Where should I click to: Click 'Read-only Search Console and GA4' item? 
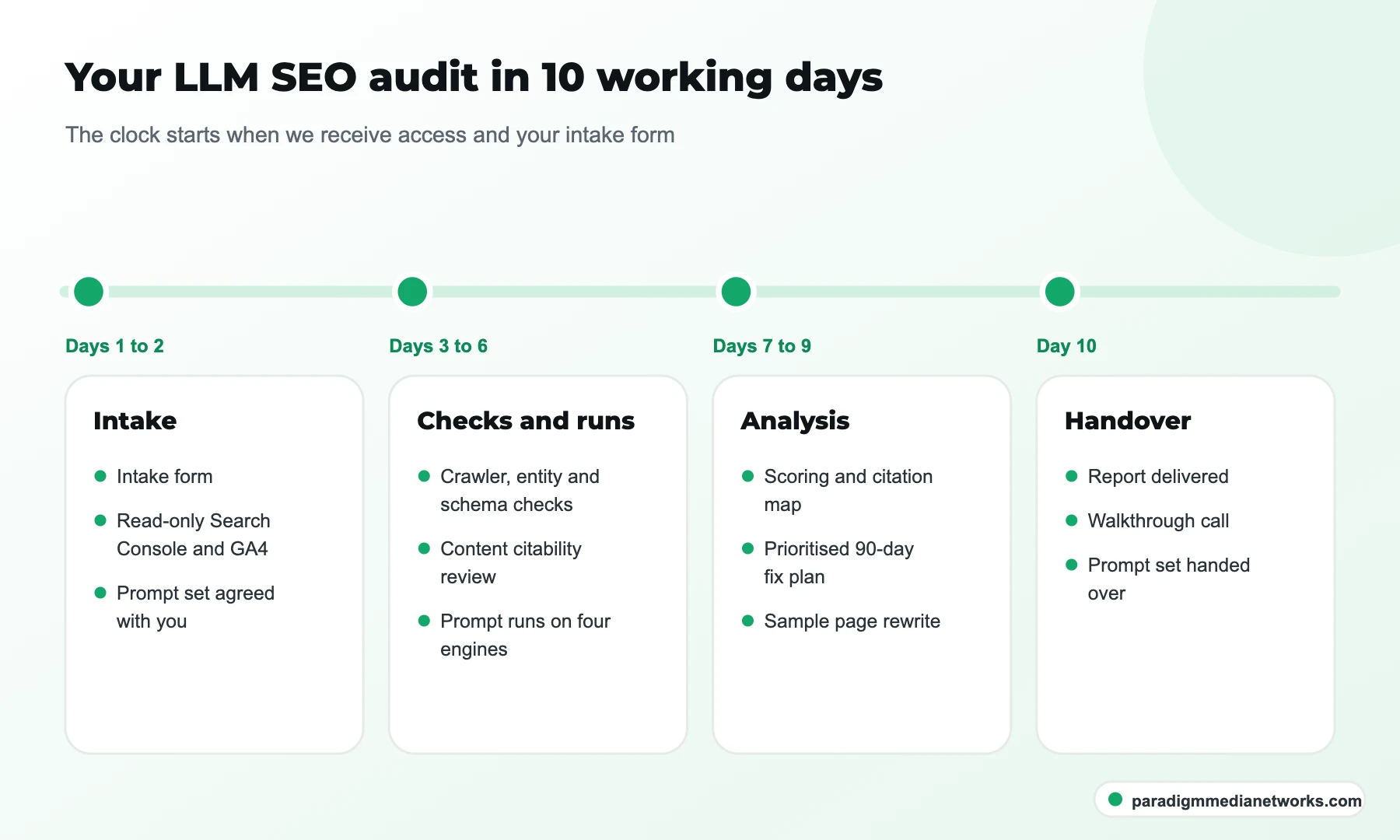coord(194,534)
